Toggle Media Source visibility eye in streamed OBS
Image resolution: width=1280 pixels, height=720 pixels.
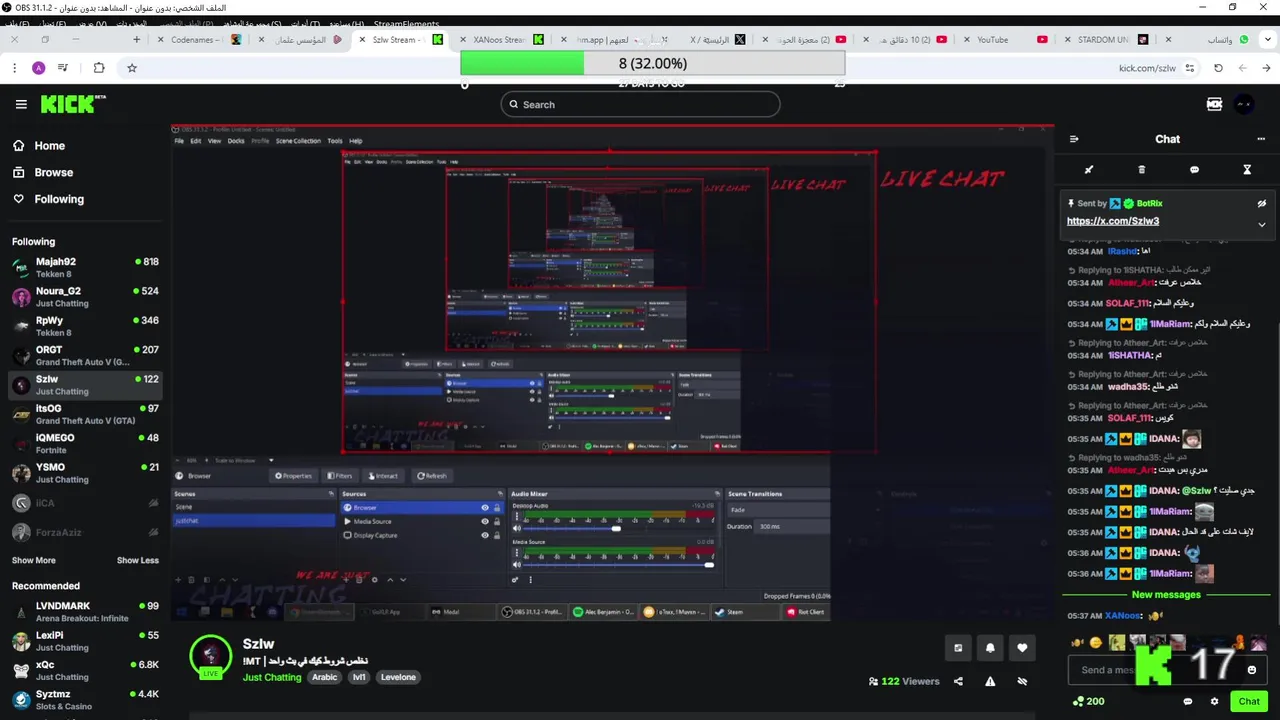pyautogui.click(x=485, y=521)
